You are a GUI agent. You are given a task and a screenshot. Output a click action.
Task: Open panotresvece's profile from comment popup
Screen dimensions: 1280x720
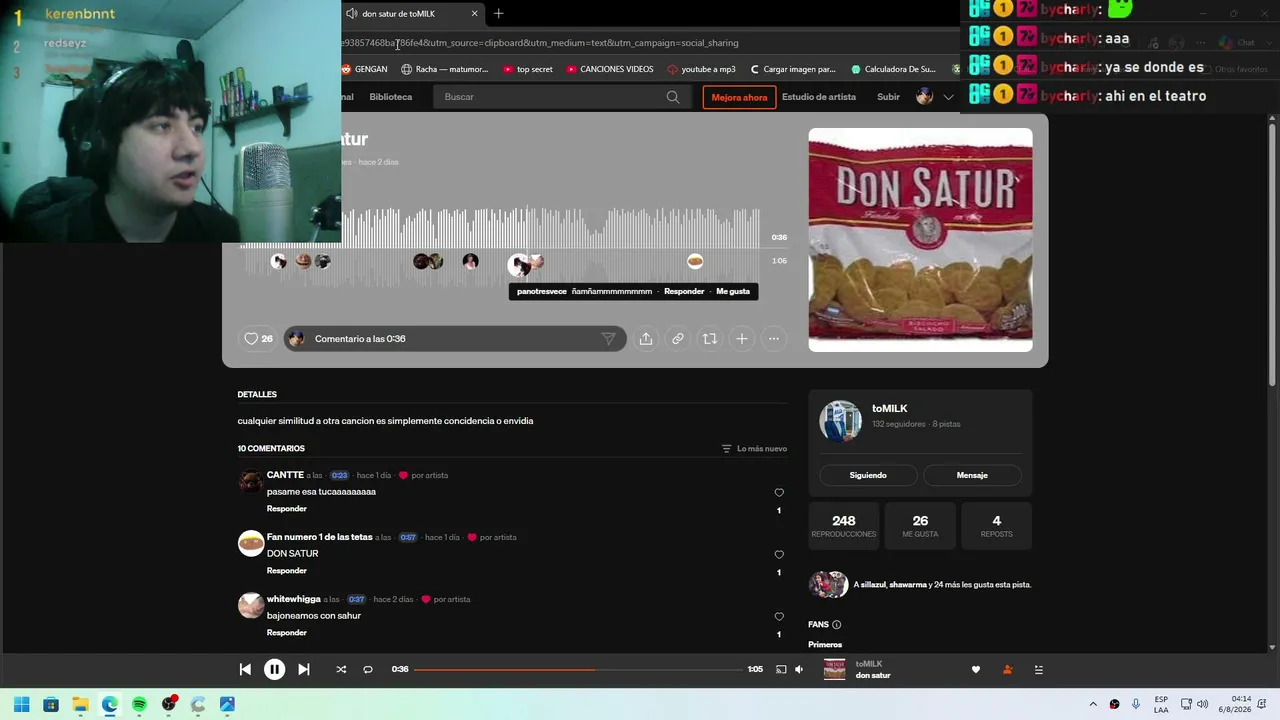click(x=542, y=292)
